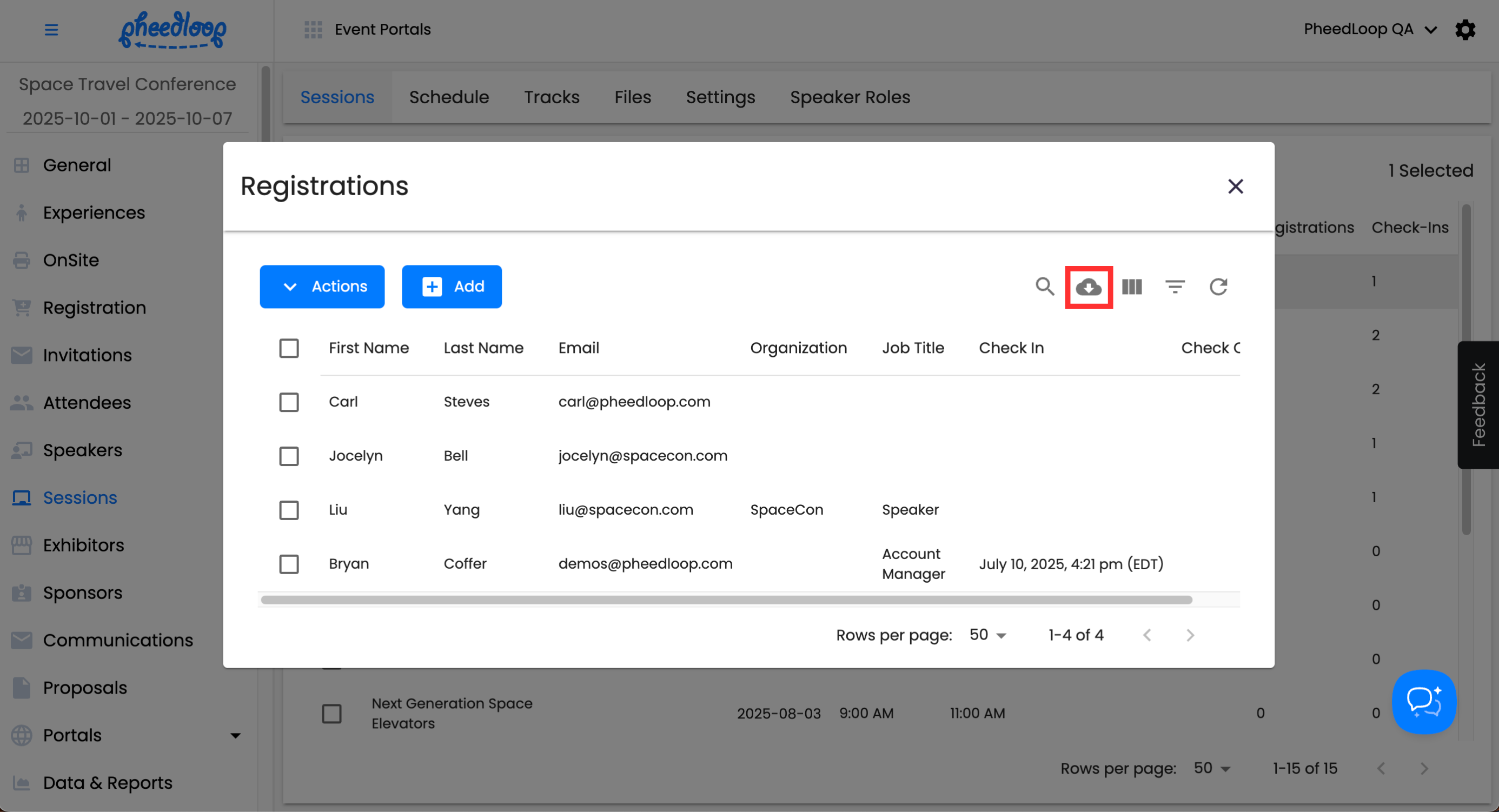This screenshot has width=1499, height=812.
Task: Expand the Actions dropdown button
Action: (x=322, y=286)
